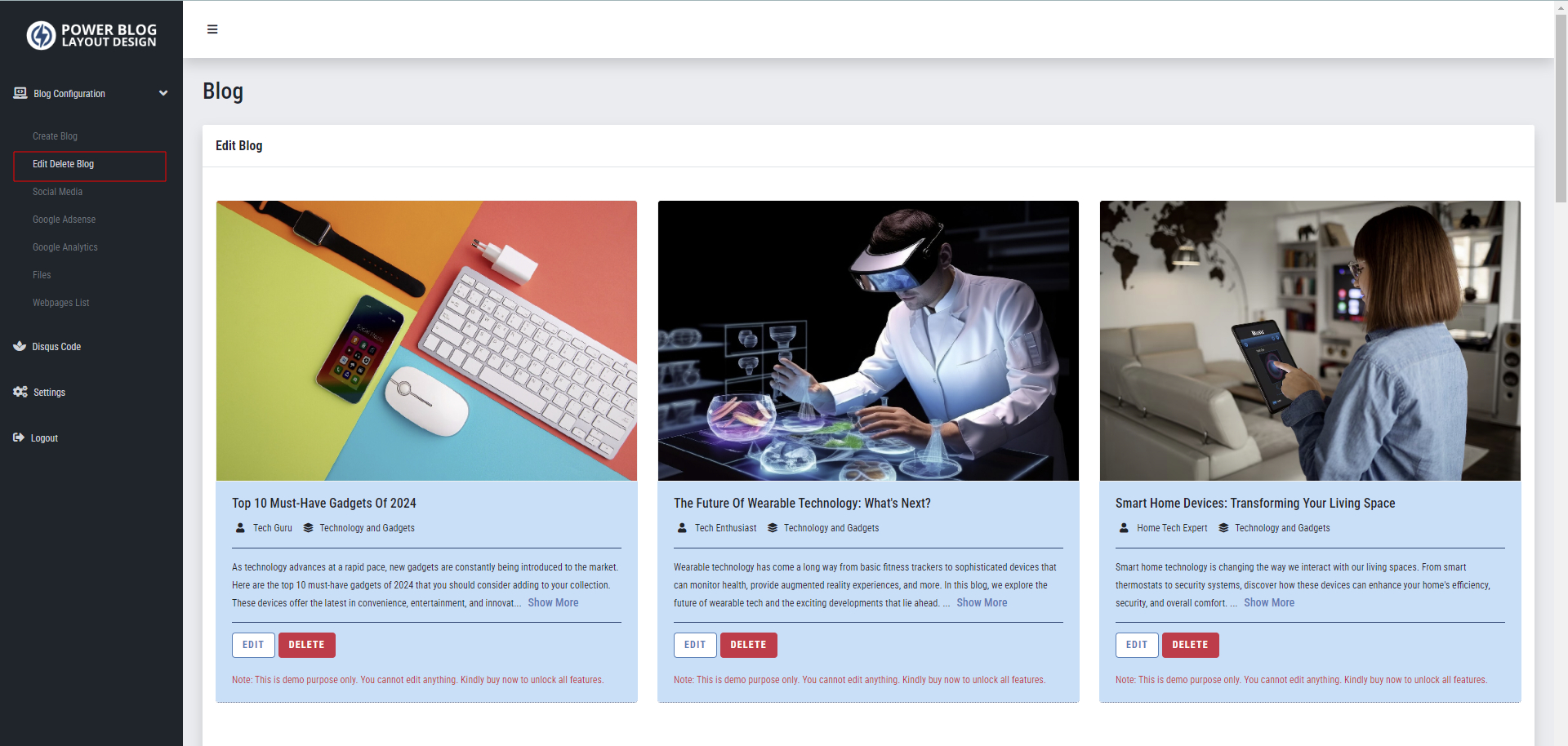Viewport: 1568px width, 746px height.
Task: Collapse the Blog Configuration section
Action: 163,93
